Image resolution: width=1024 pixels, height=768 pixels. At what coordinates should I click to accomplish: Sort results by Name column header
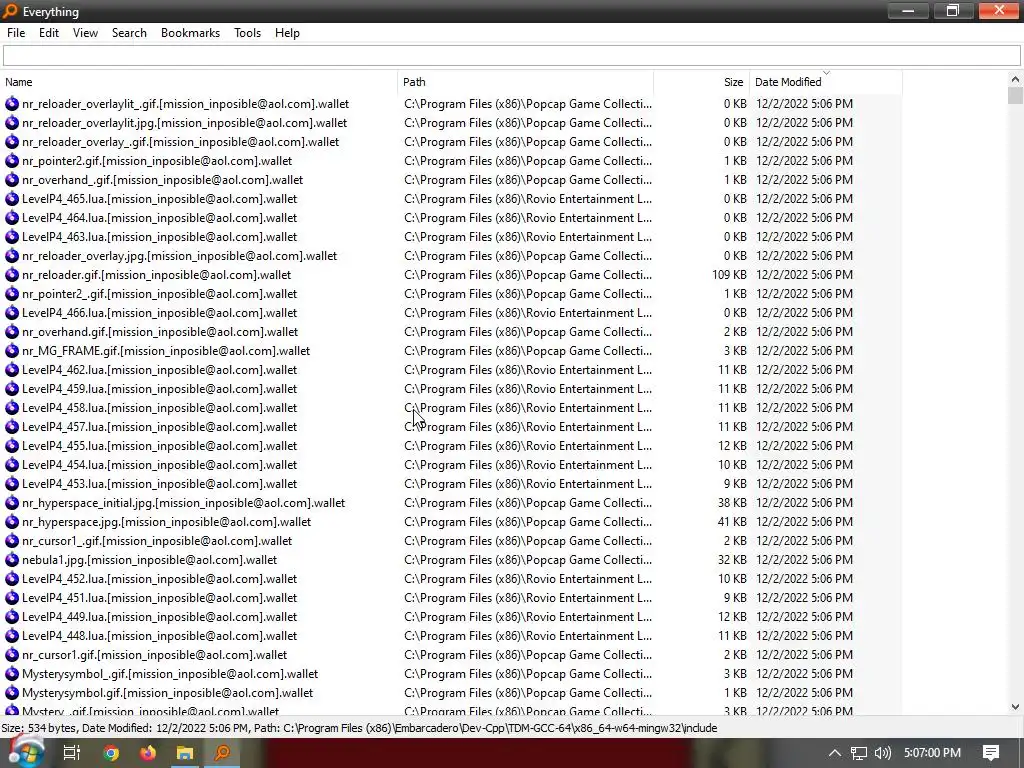199,82
